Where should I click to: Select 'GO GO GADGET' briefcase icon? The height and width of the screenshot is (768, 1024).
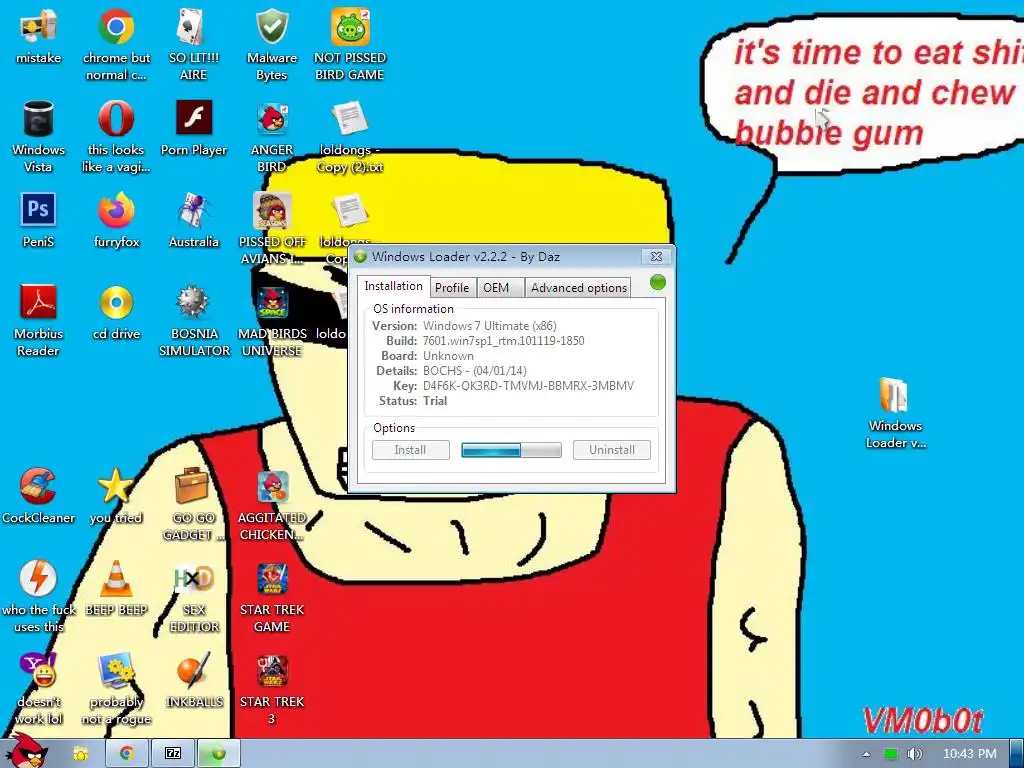click(x=193, y=505)
